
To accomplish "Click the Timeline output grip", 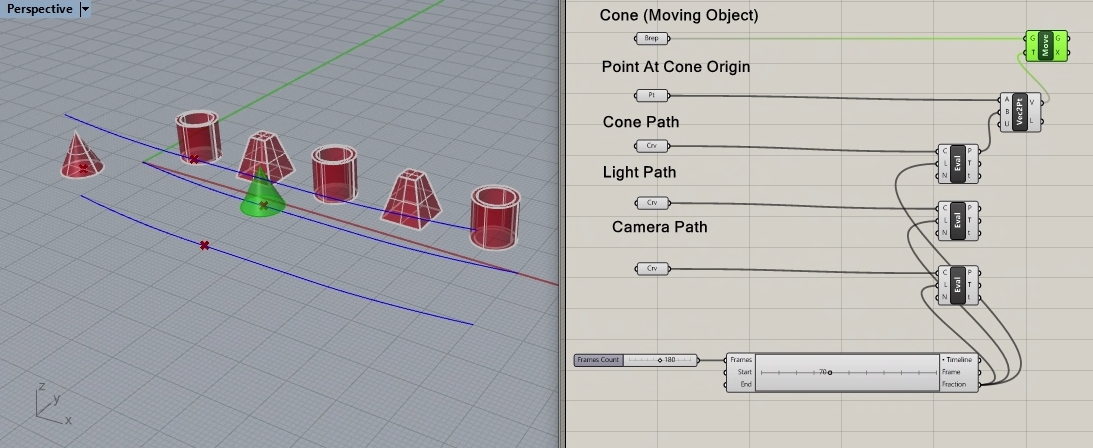I will pos(979,360).
